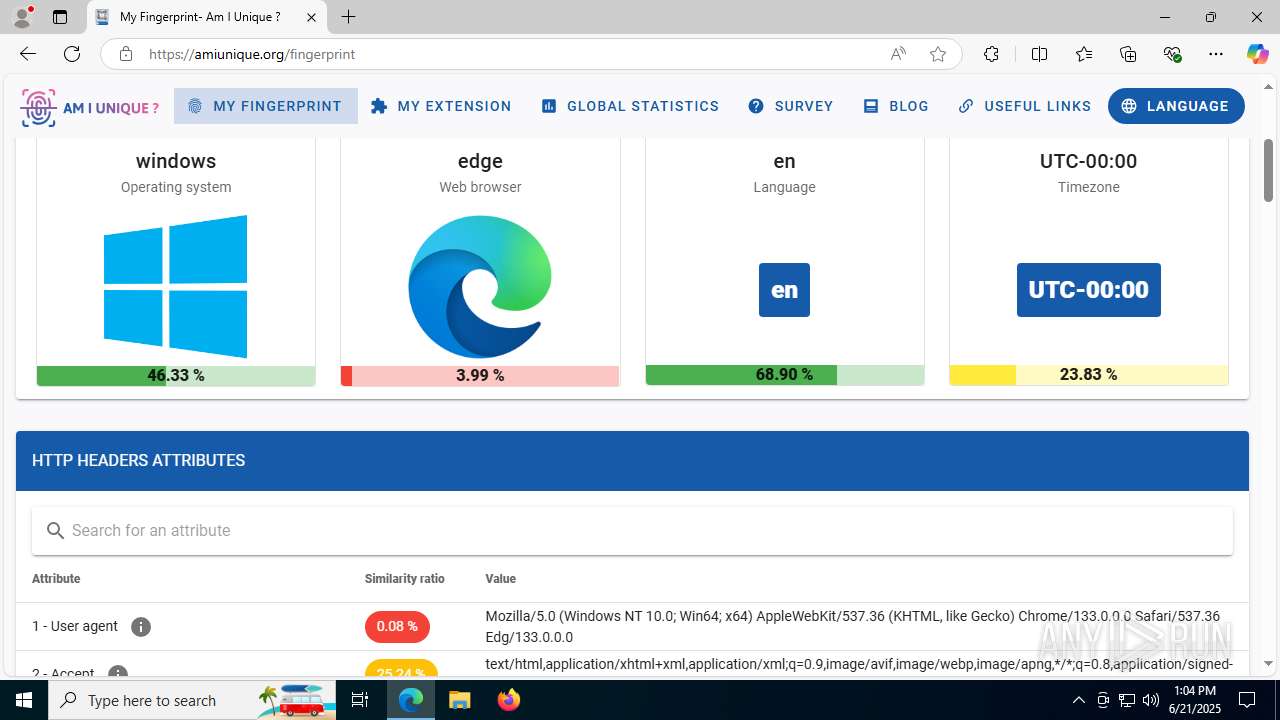The height and width of the screenshot is (720, 1280).
Task: Click the Edge web browser logo
Action: tap(480, 286)
